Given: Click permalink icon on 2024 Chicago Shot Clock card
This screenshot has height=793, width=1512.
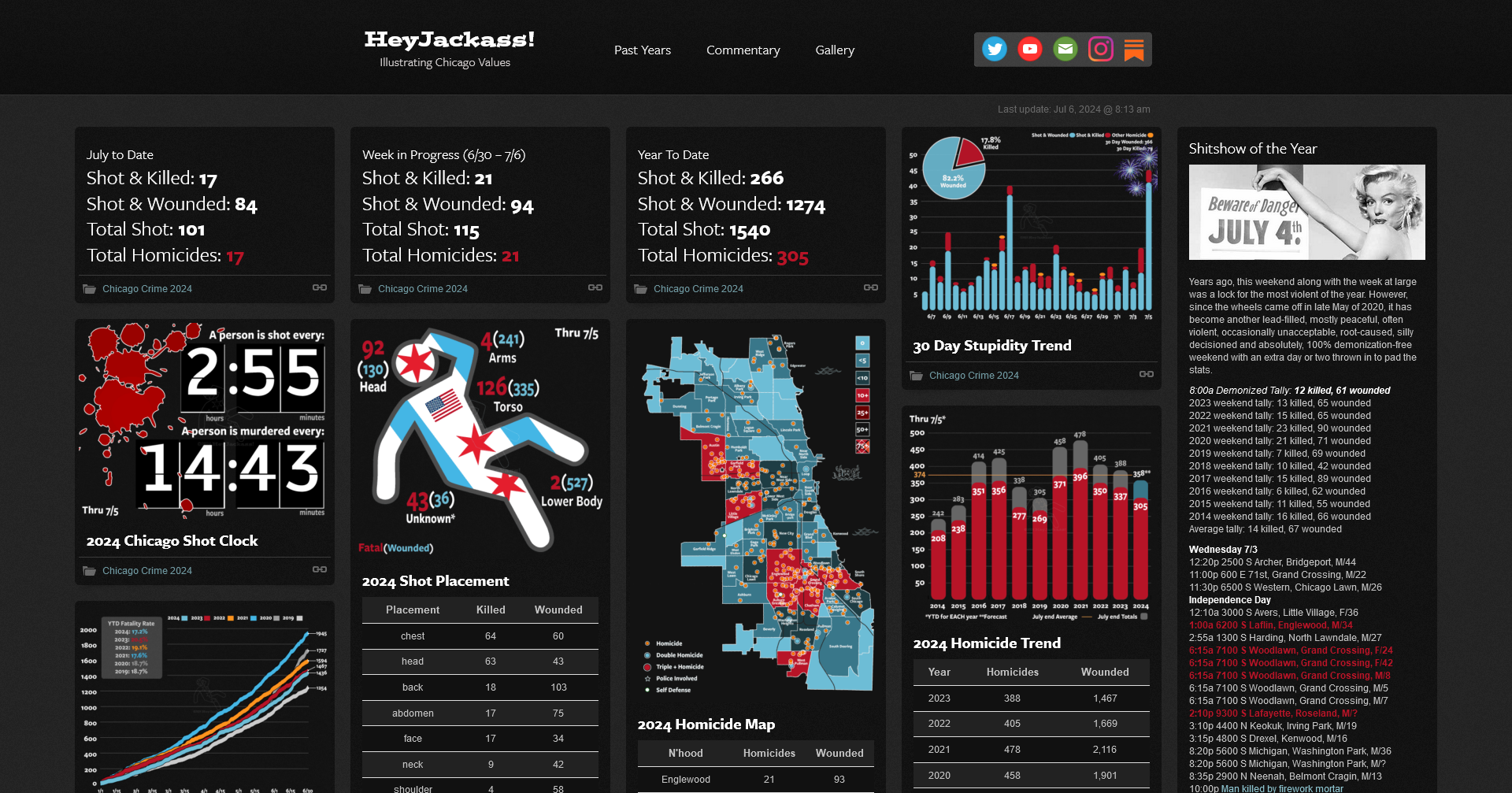Looking at the screenshot, I should click(320, 569).
